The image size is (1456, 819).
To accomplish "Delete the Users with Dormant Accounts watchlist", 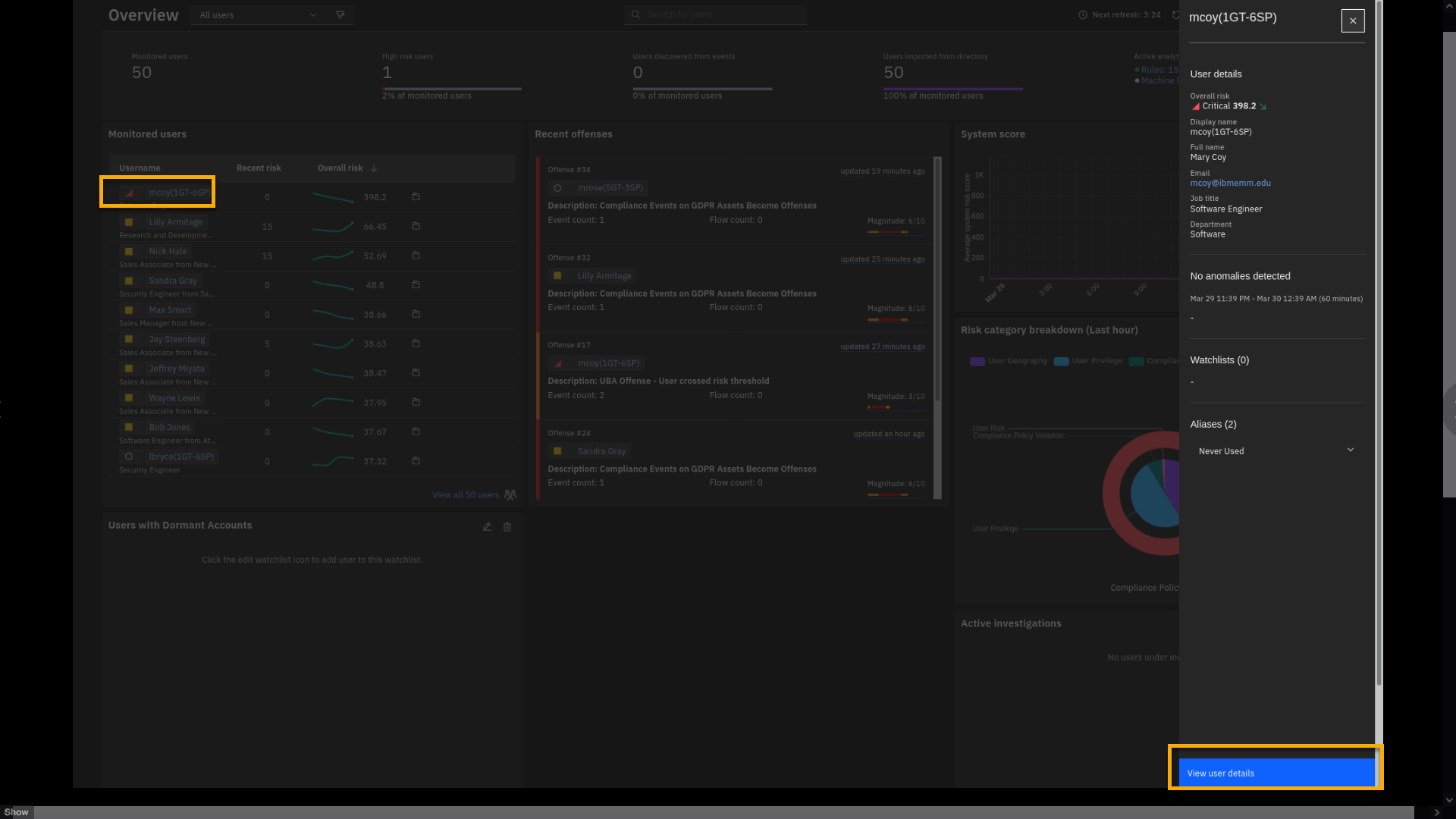I will click(507, 526).
